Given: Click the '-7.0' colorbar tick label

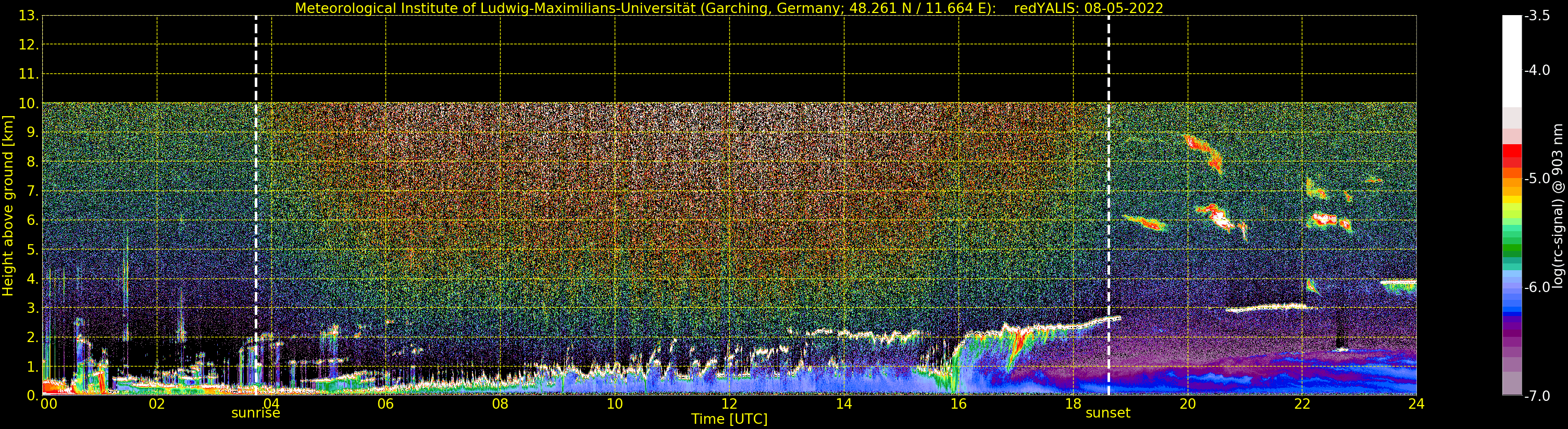Looking at the screenshot, I should (x=1538, y=396).
